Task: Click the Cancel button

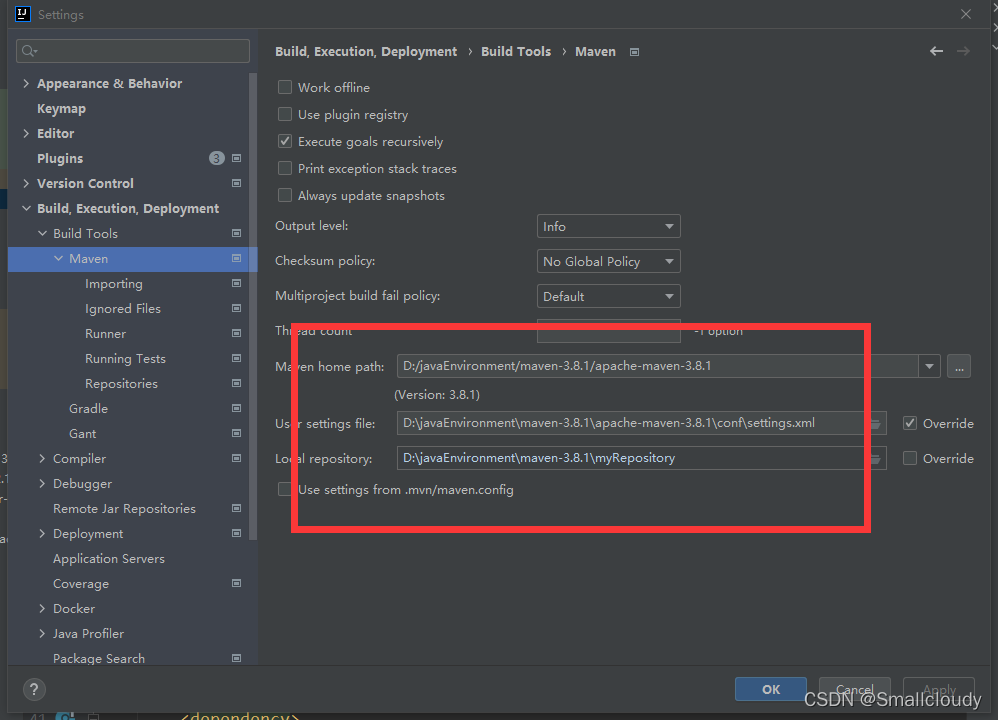Action: (854, 689)
